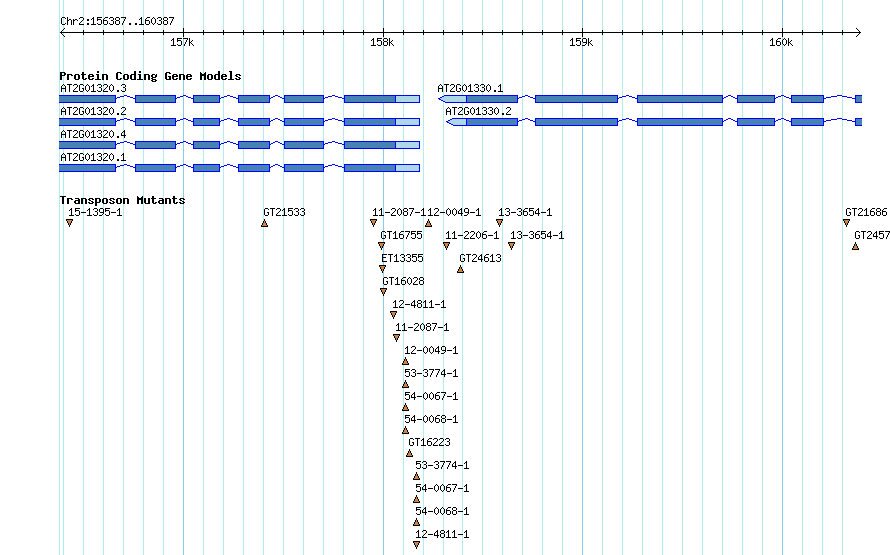The width and height of the screenshot is (890, 555).
Task: Click the GT2457 triangle at the right edge
Action: pos(856,246)
